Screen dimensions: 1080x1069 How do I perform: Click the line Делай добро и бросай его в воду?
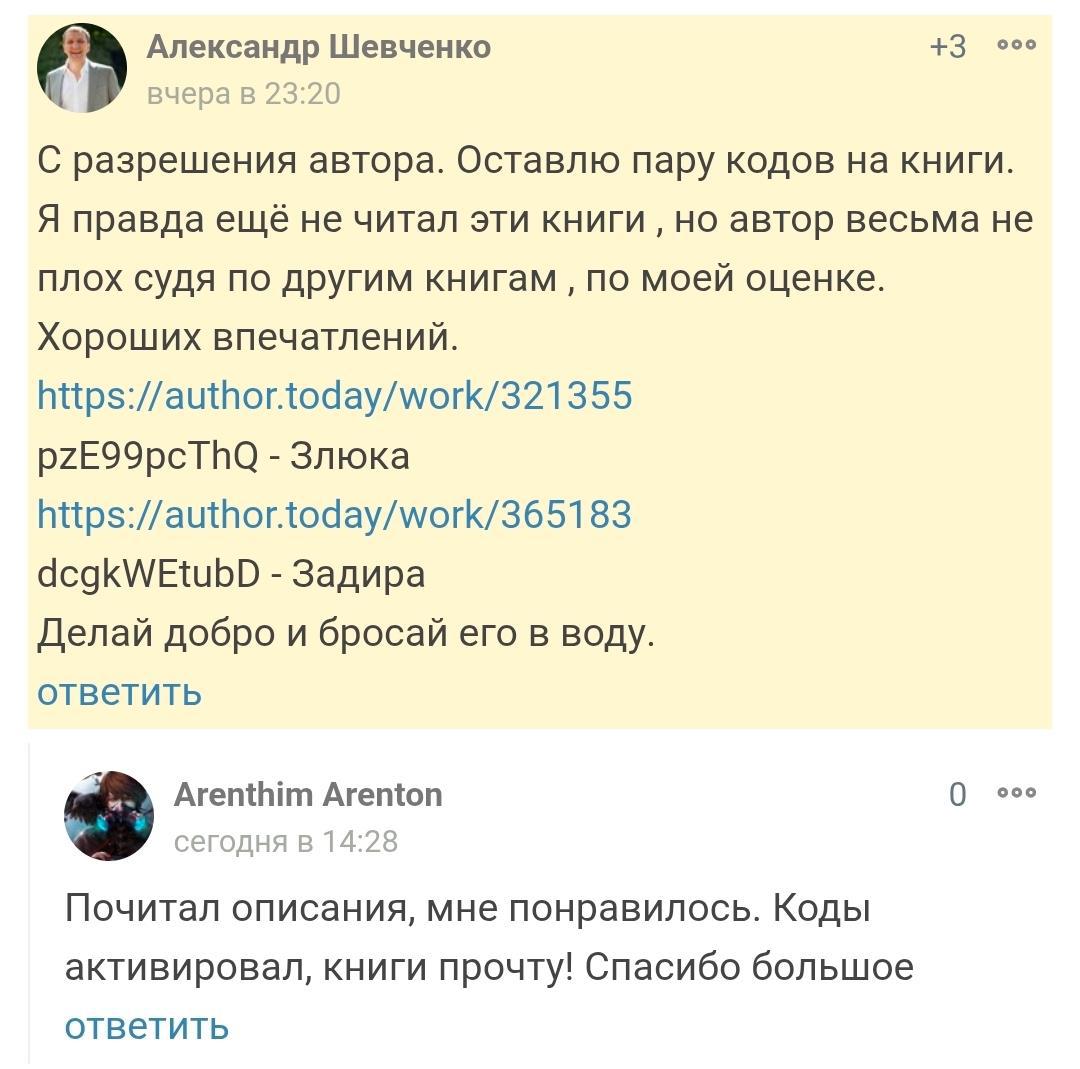click(346, 633)
